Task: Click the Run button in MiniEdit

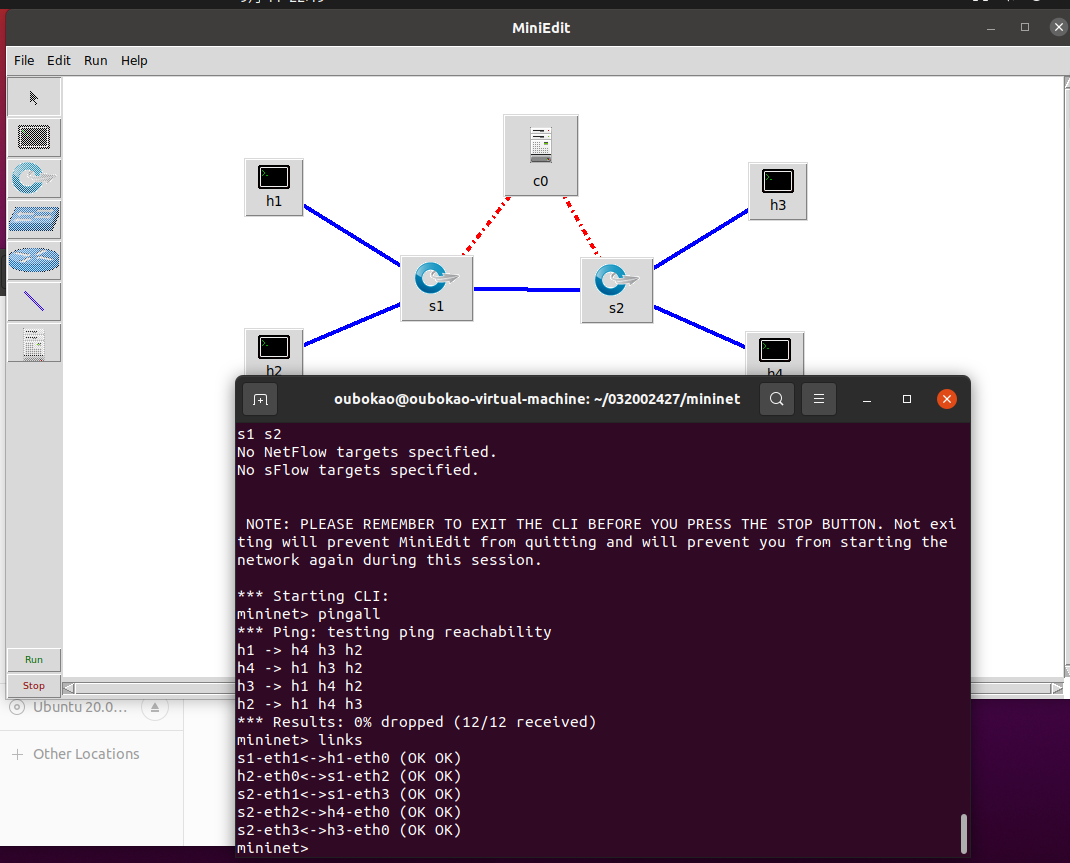Action: click(33, 660)
